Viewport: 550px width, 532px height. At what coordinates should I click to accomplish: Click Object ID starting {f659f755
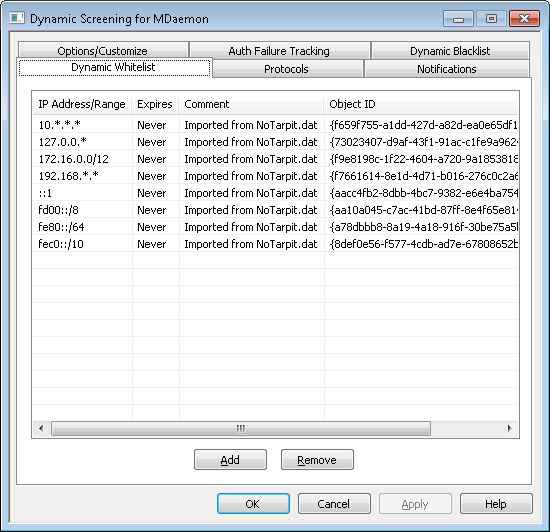(x=423, y=125)
